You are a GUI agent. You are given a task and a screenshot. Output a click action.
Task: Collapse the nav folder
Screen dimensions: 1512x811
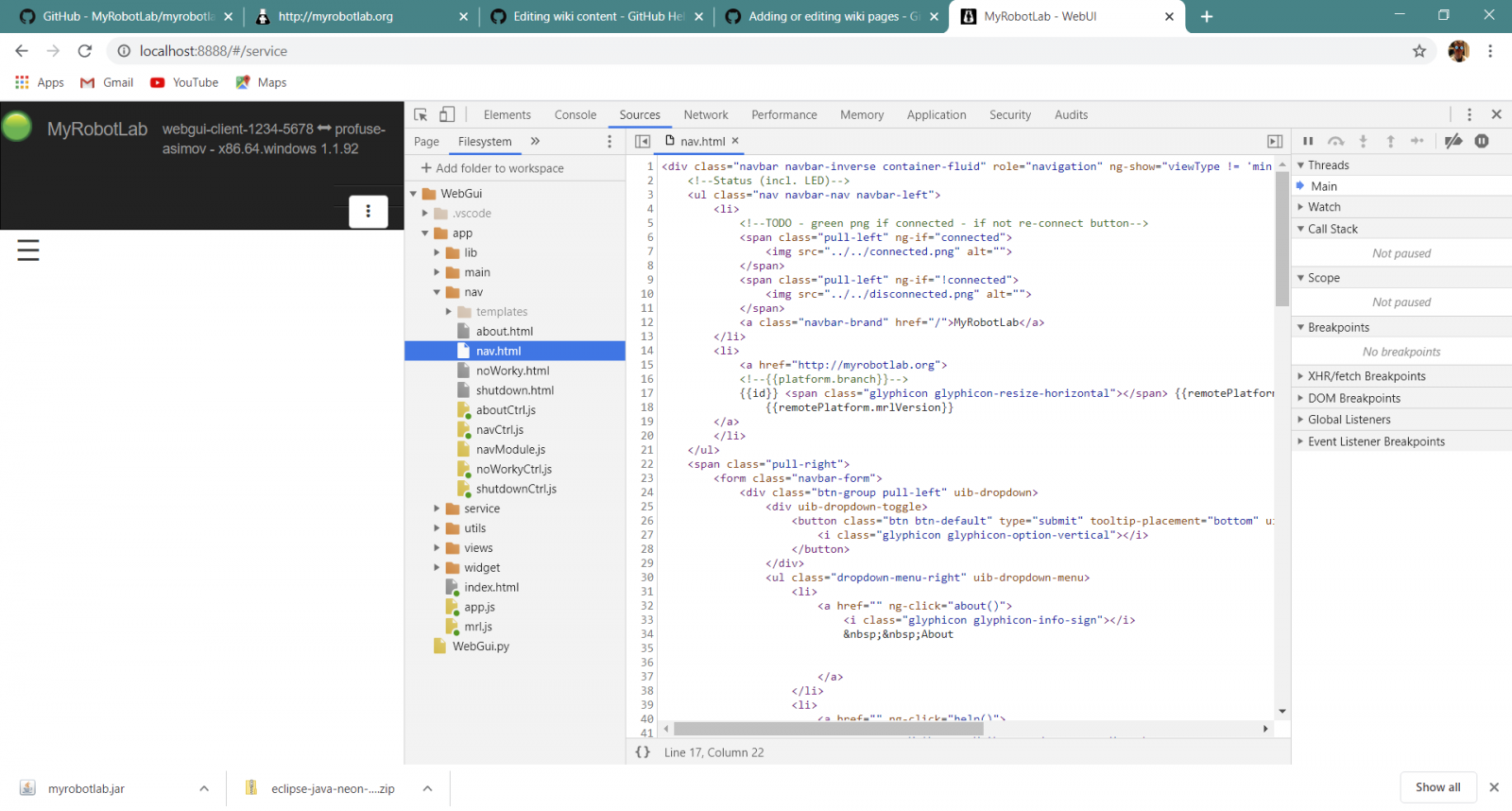(437, 292)
